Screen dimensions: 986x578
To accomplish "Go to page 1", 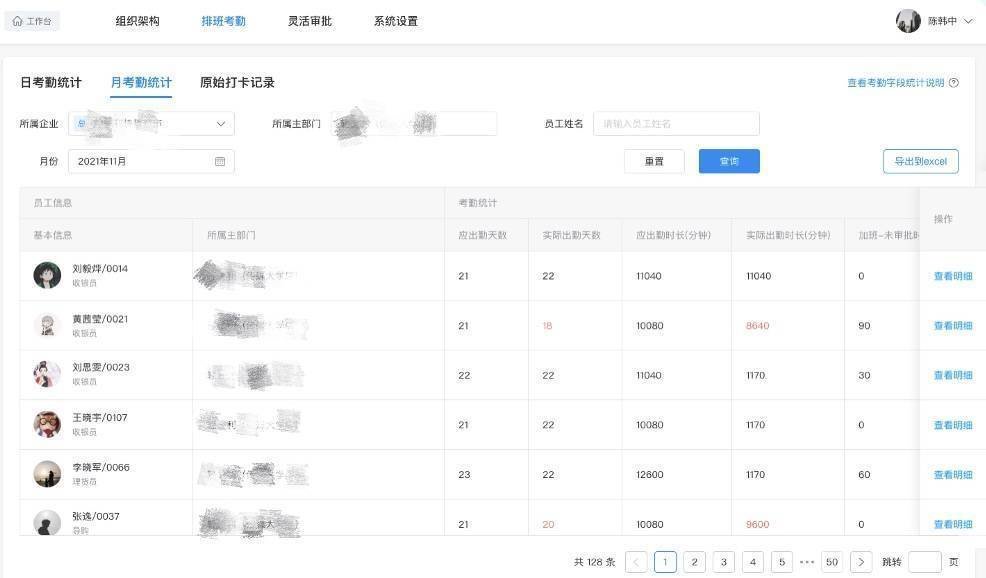I will click(x=665, y=562).
